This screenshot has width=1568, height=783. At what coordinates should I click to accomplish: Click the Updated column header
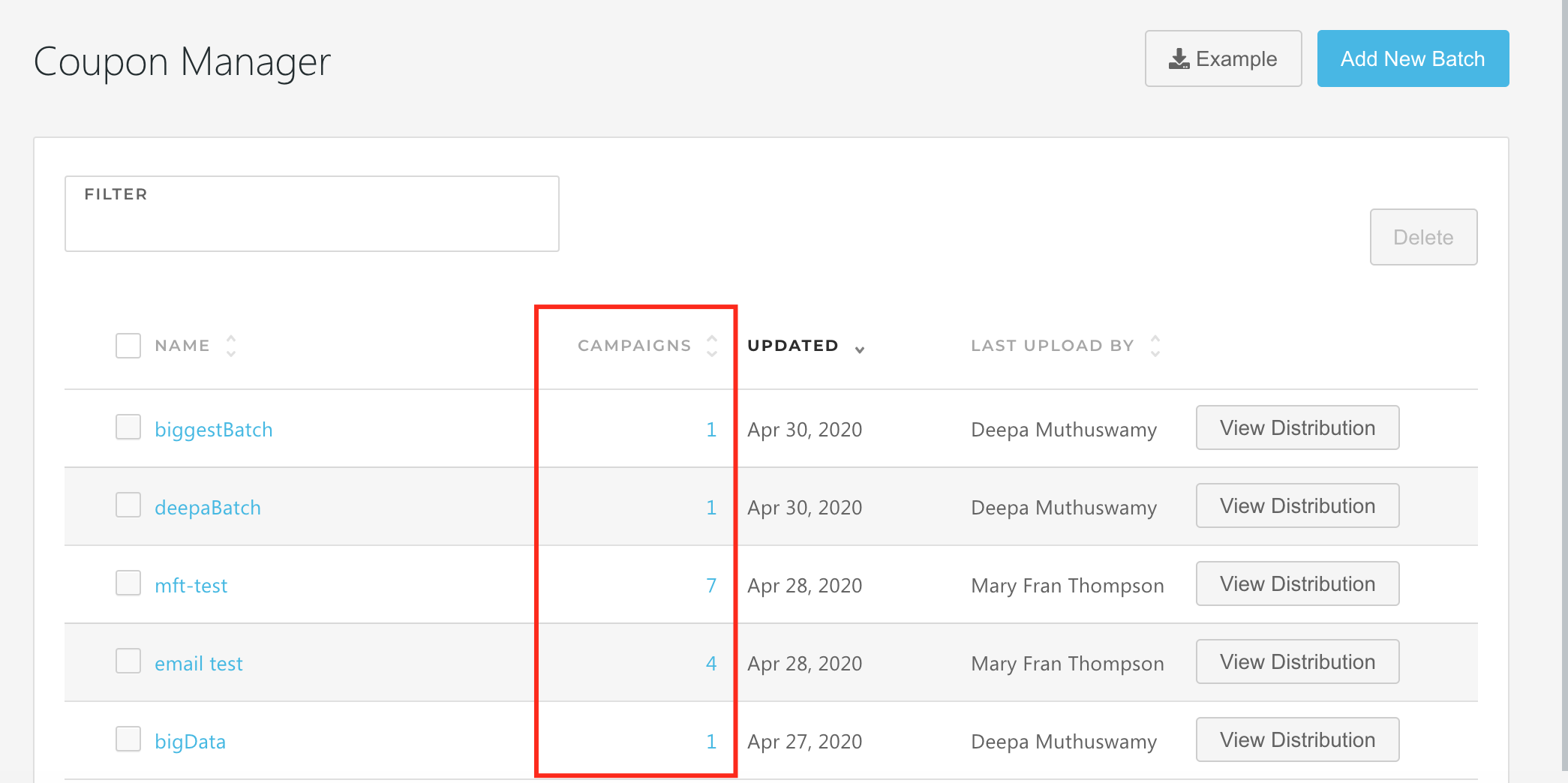[792, 346]
